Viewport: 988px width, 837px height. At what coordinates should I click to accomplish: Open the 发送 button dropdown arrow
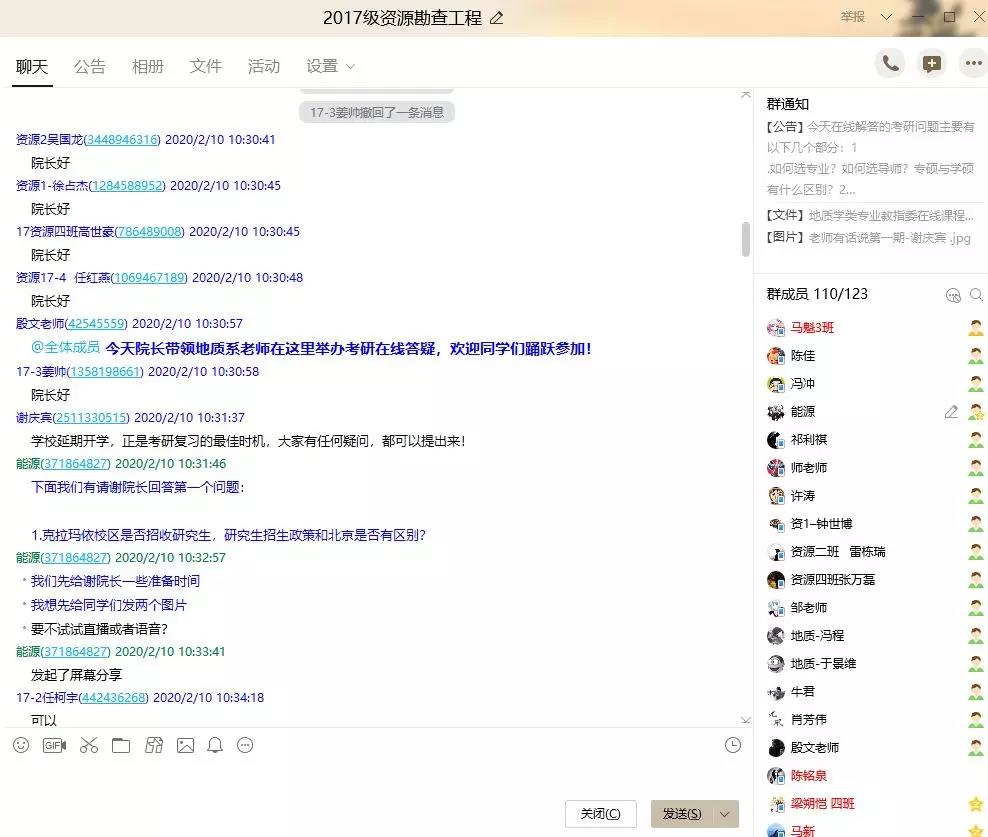pyautogui.click(x=725, y=814)
